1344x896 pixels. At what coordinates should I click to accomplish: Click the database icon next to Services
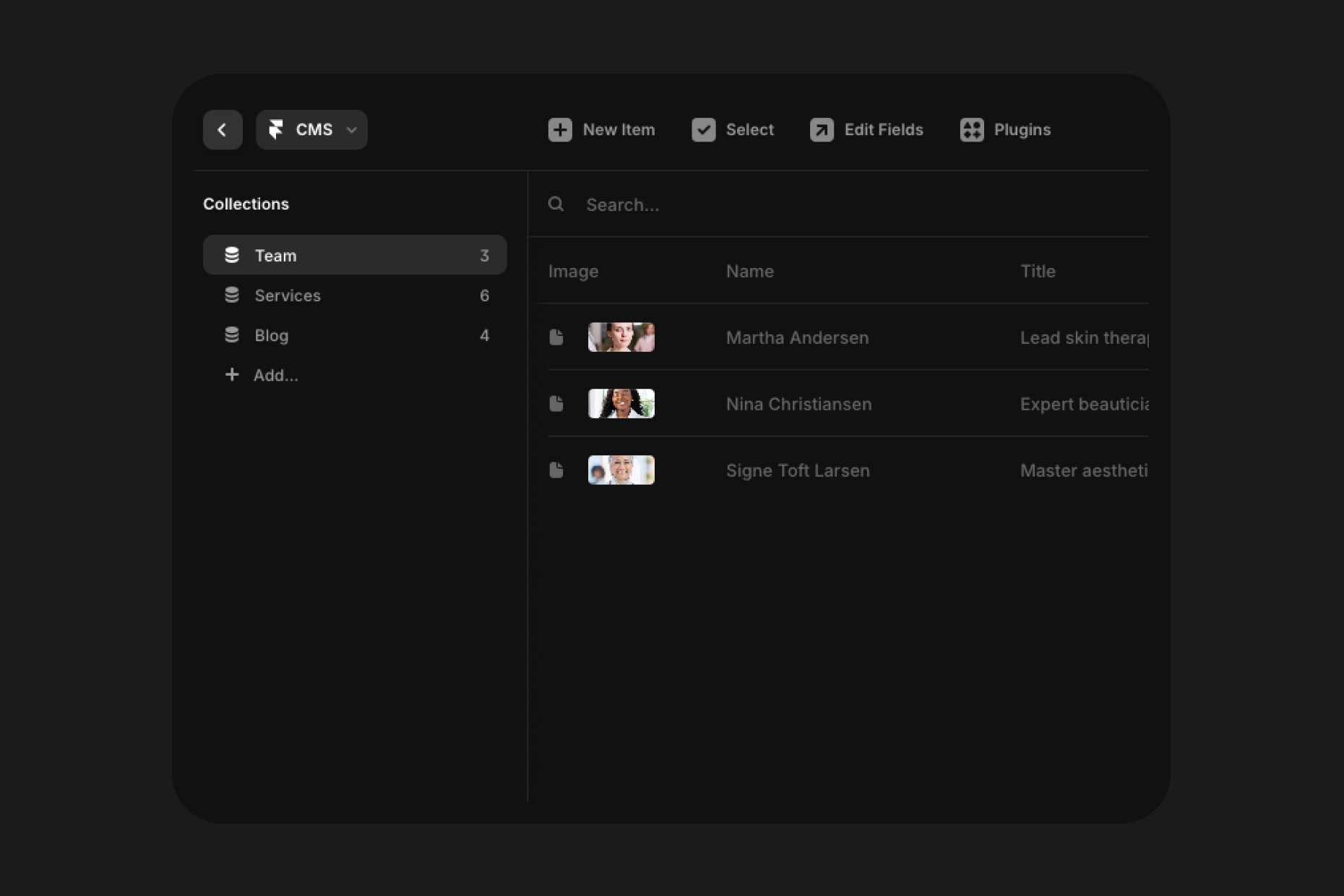[x=231, y=295]
